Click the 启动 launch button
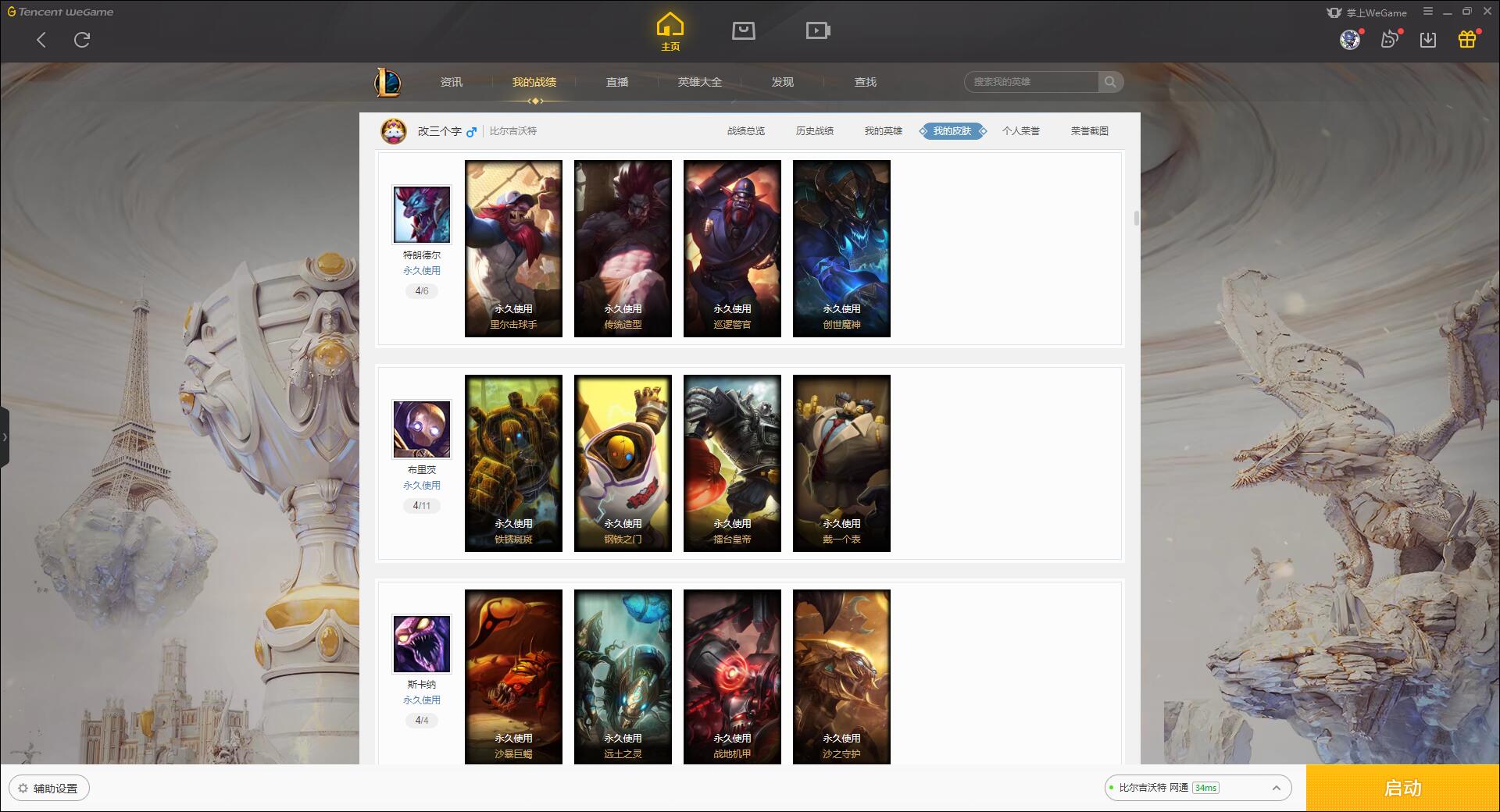This screenshot has height=812, width=1500. [x=1402, y=788]
